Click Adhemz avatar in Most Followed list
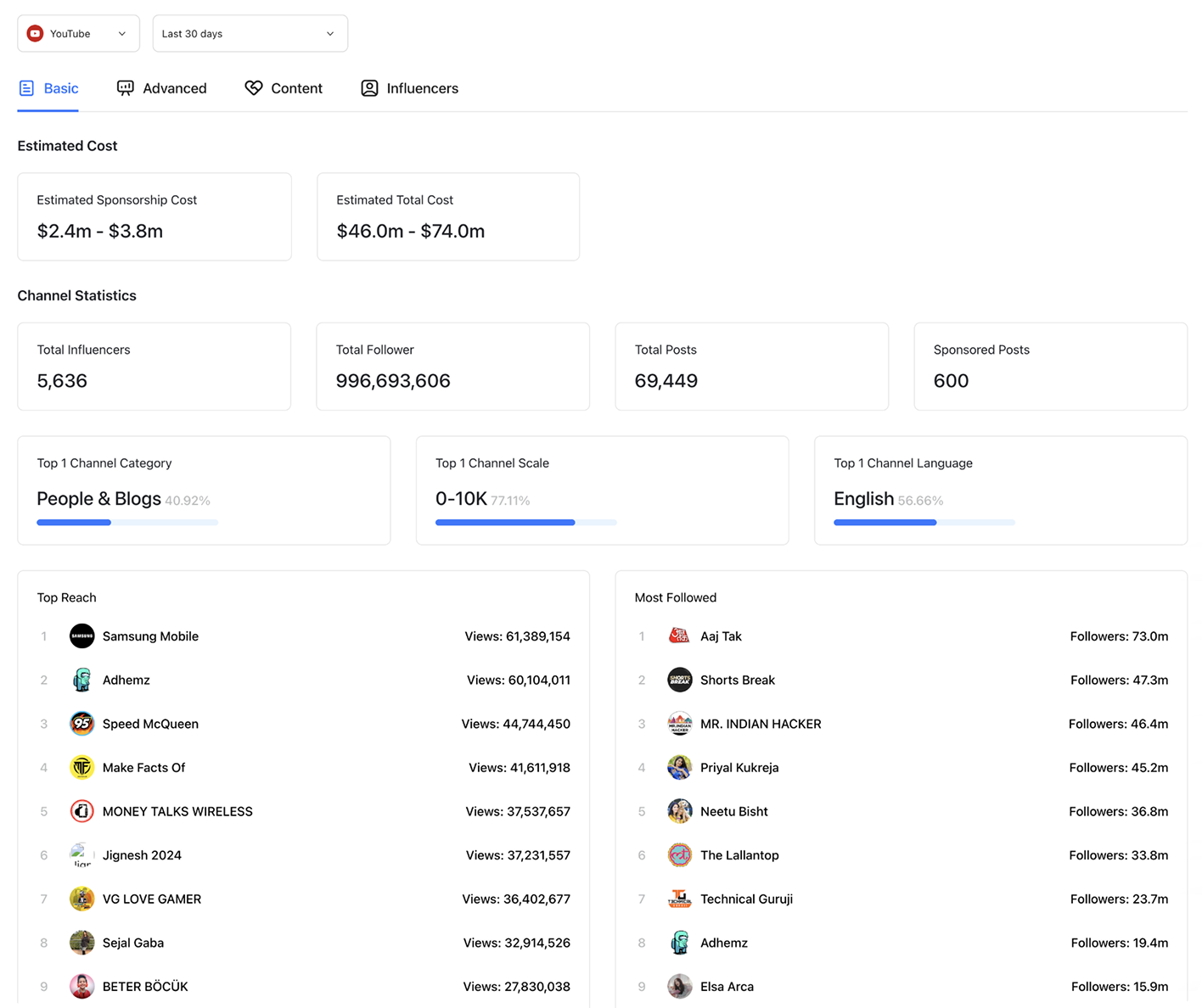 (679, 943)
